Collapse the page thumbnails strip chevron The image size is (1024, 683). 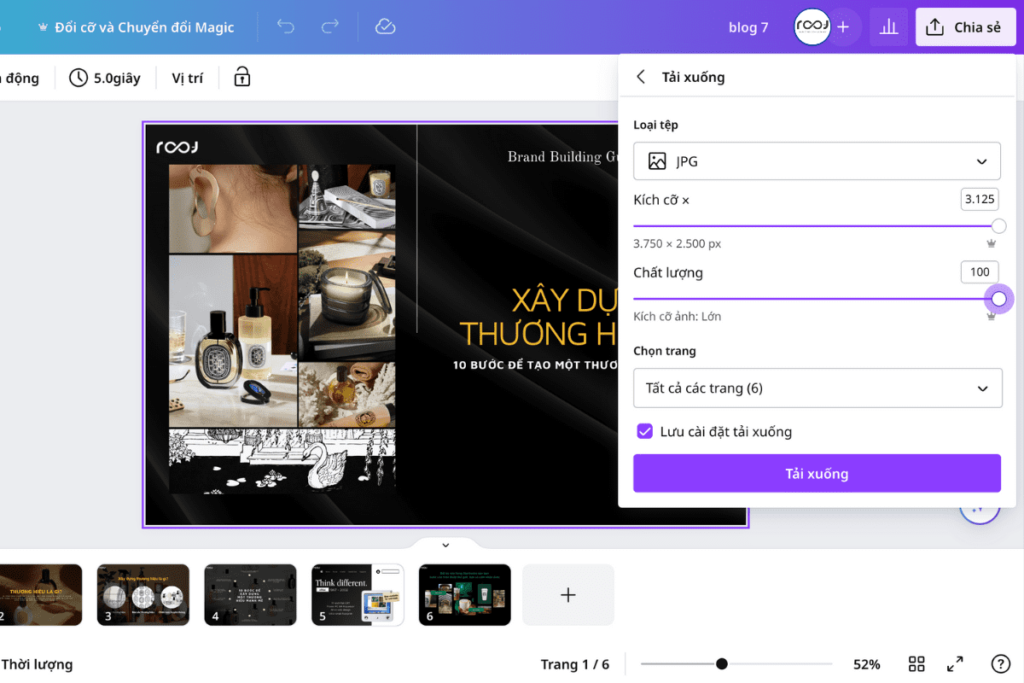pos(445,545)
